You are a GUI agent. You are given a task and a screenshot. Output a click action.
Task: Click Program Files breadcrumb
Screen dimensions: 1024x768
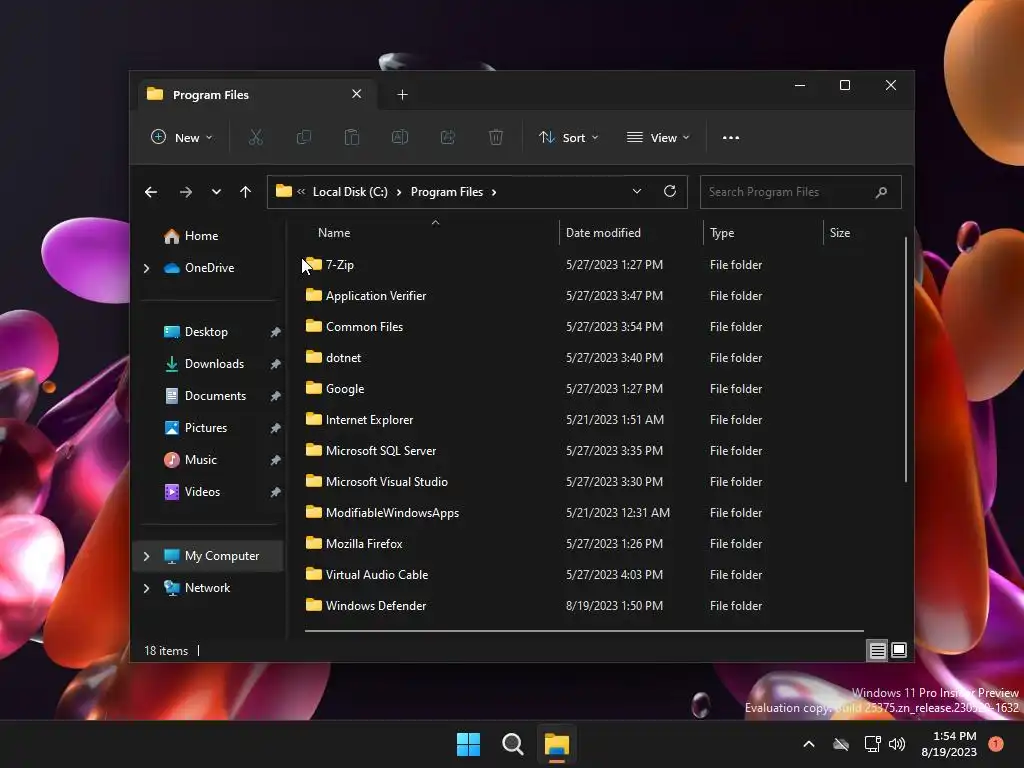click(x=447, y=192)
